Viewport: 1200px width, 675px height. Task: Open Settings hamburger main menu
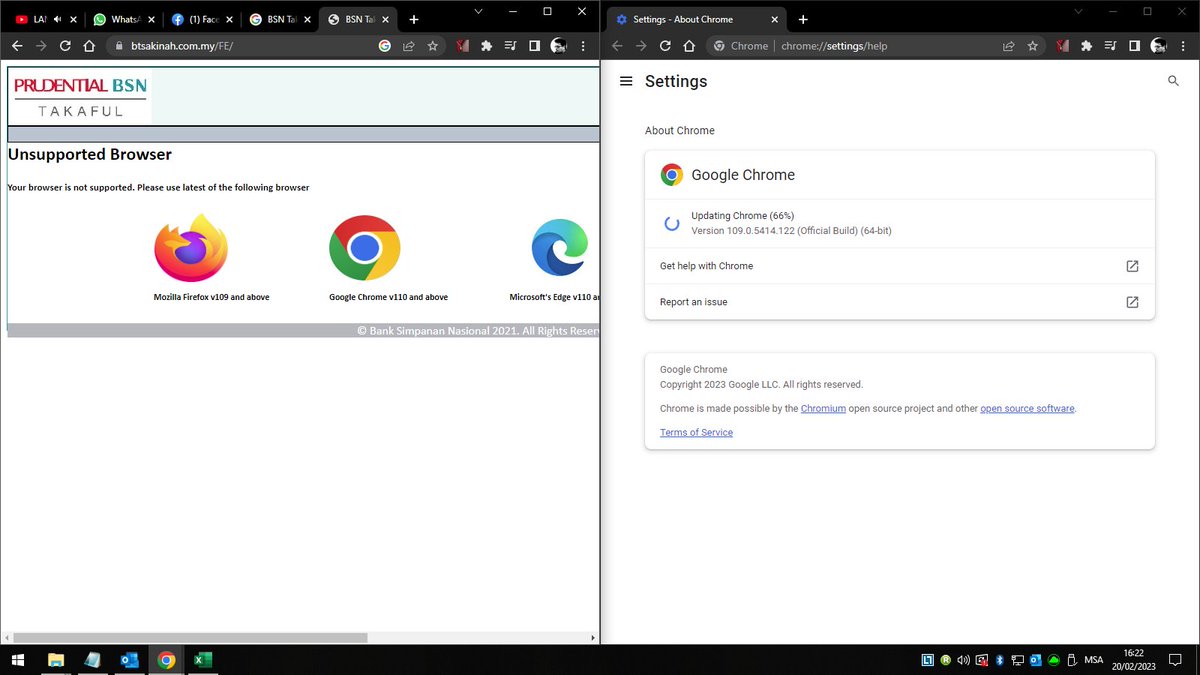pyautogui.click(x=626, y=82)
